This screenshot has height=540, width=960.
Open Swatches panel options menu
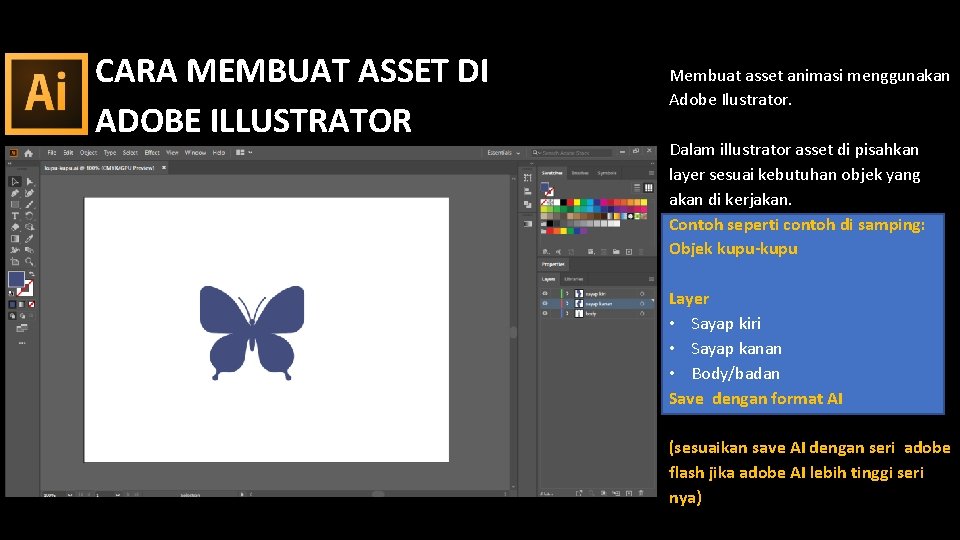click(651, 173)
